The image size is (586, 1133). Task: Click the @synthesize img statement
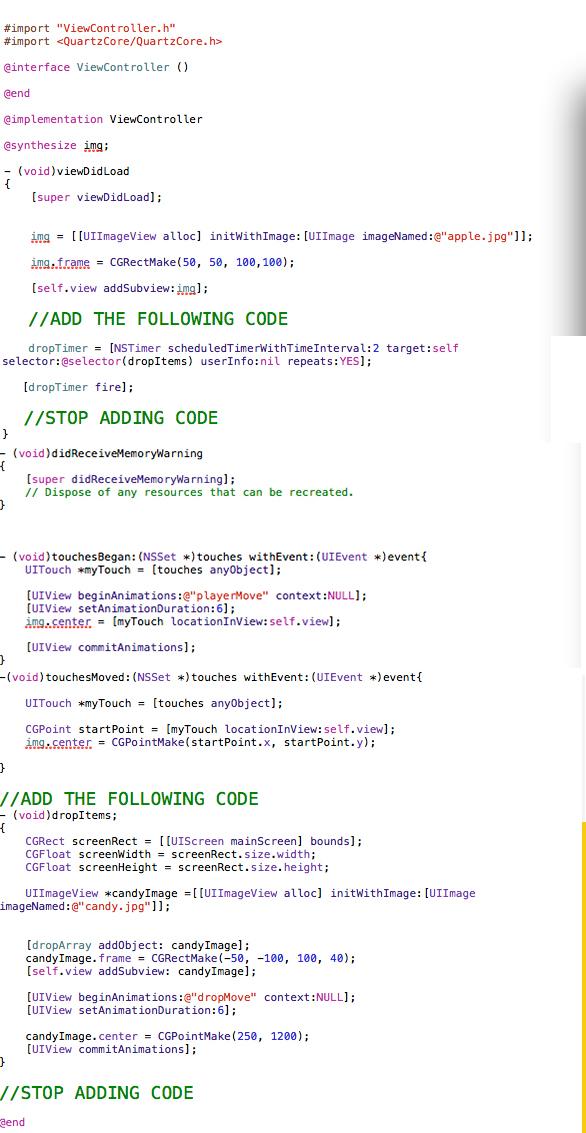[56, 145]
